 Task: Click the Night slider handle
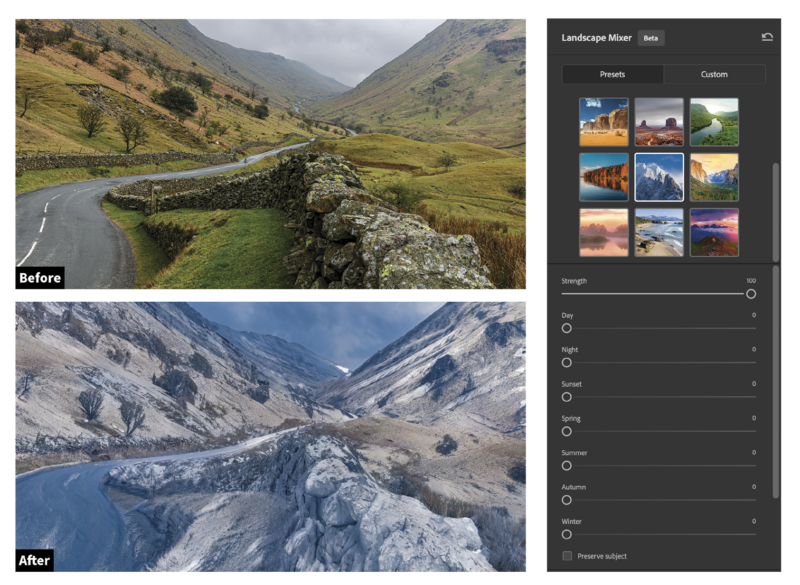pos(566,363)
